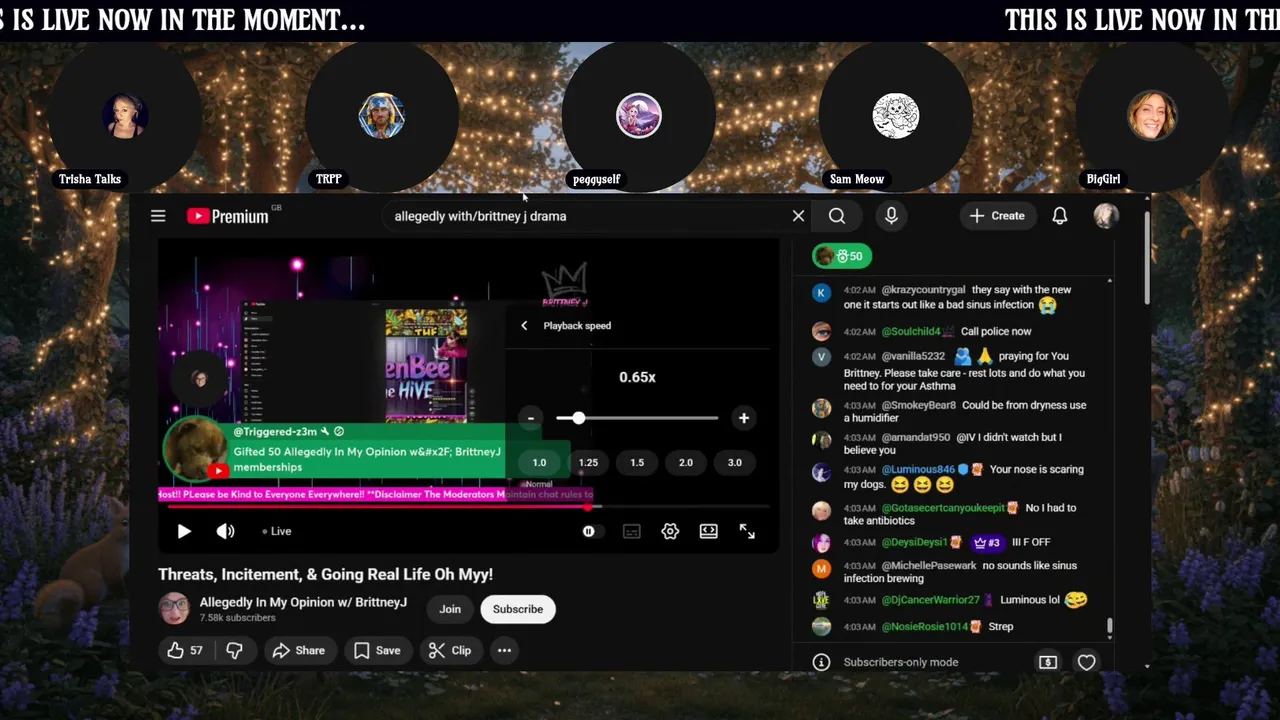Select the 2.0 speed preset

click(686, 462)
